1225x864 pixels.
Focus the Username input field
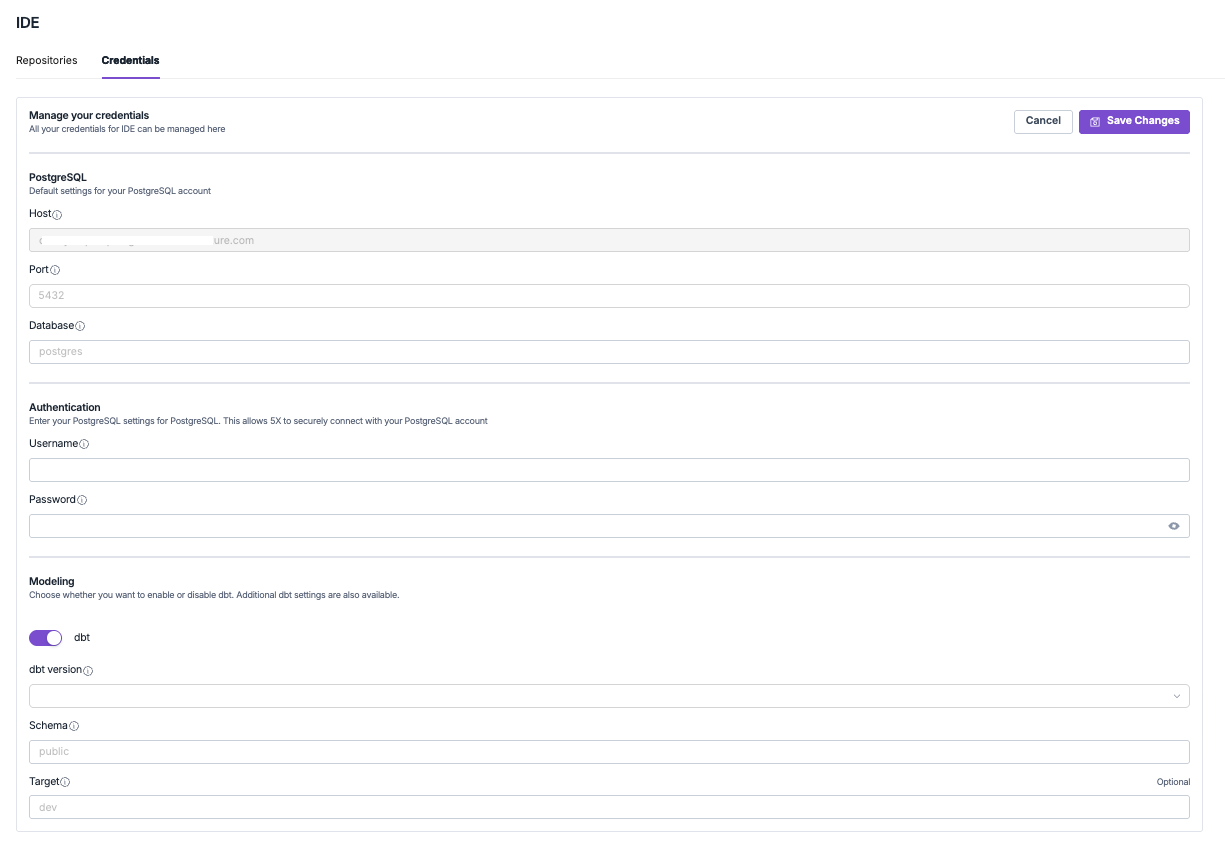click(x=609, y=469)
